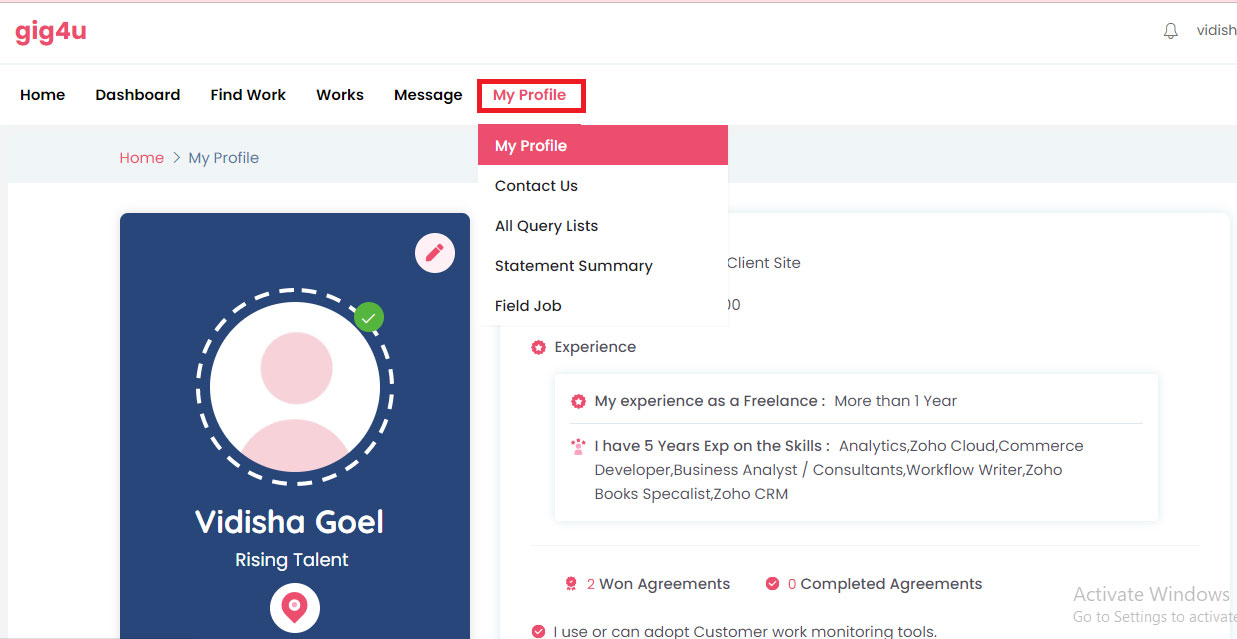Click the skills experience people icon
This screenshot has height=639, width=1237.
click(x=578, y=446)
